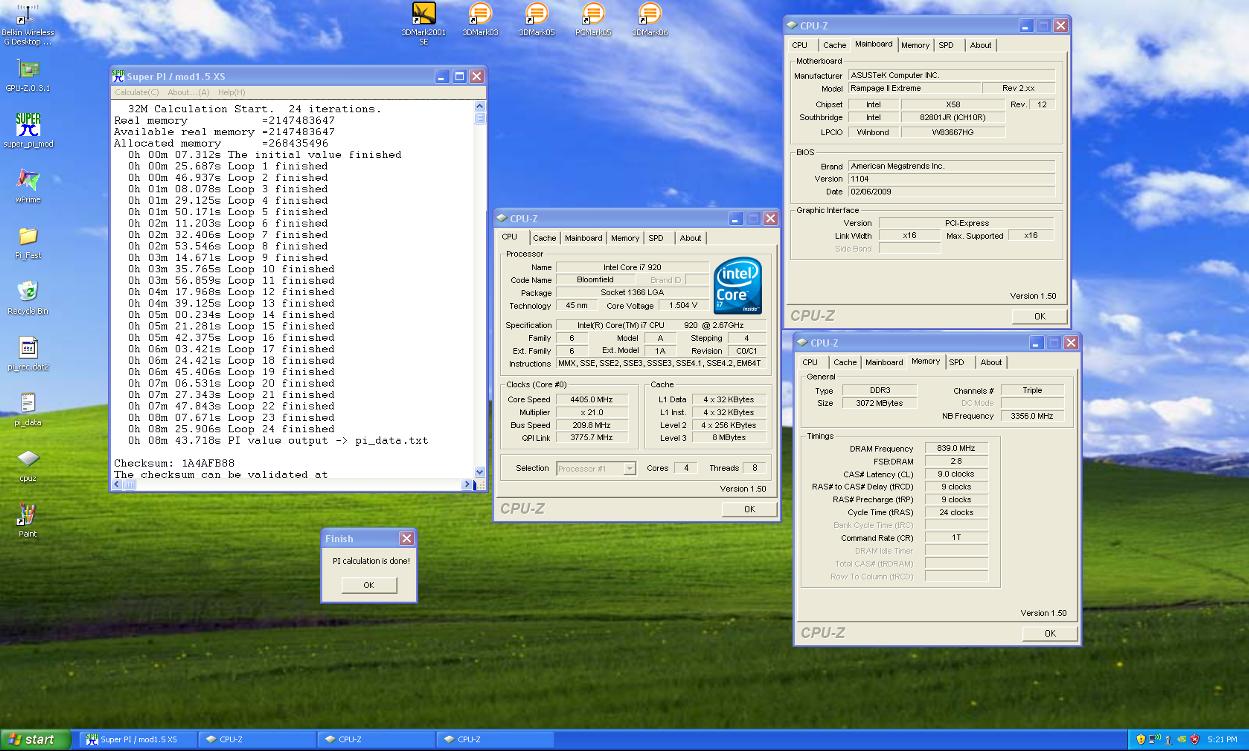The width and height of the screenshot is (1249, 751).
Task: Open the GPU-Z.0.3.1 desktop icon
Action: (x=28, y=75)
